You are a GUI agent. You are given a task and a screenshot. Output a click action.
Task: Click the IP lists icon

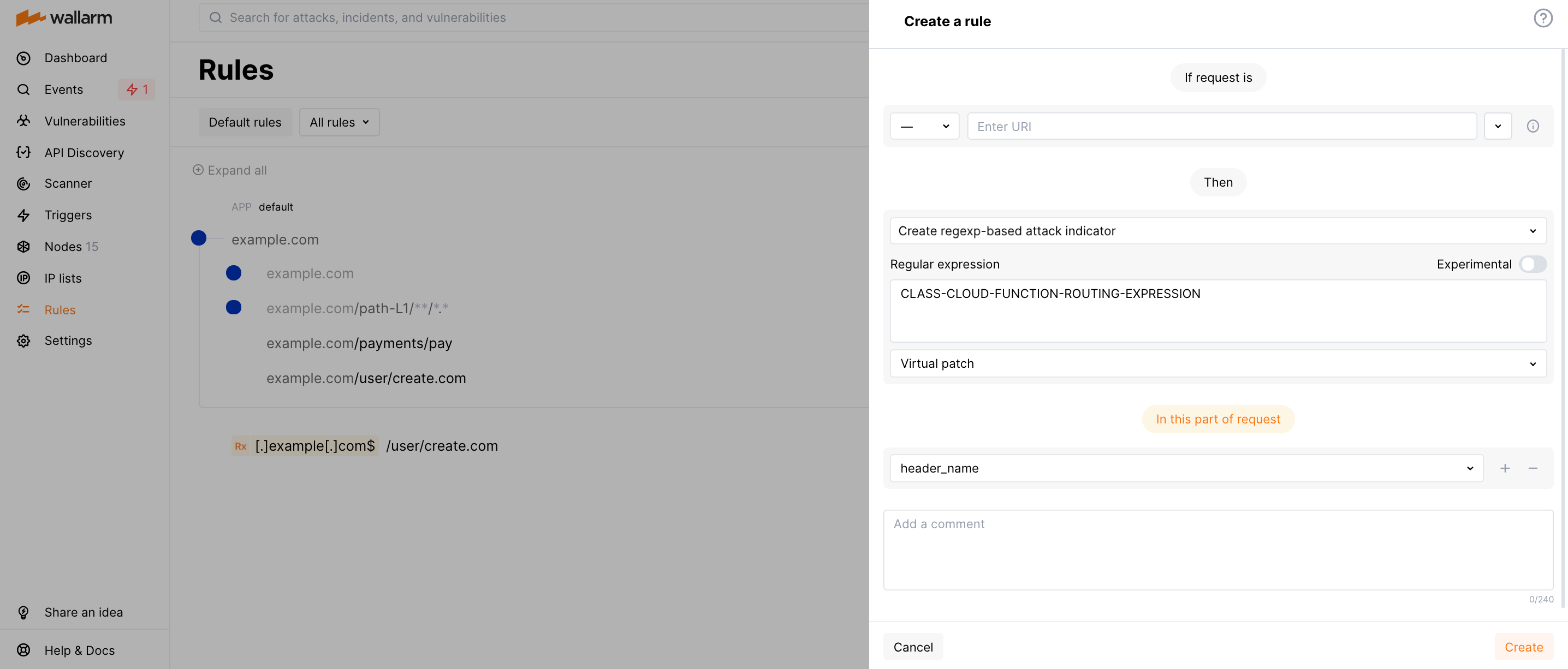[23, 278]
